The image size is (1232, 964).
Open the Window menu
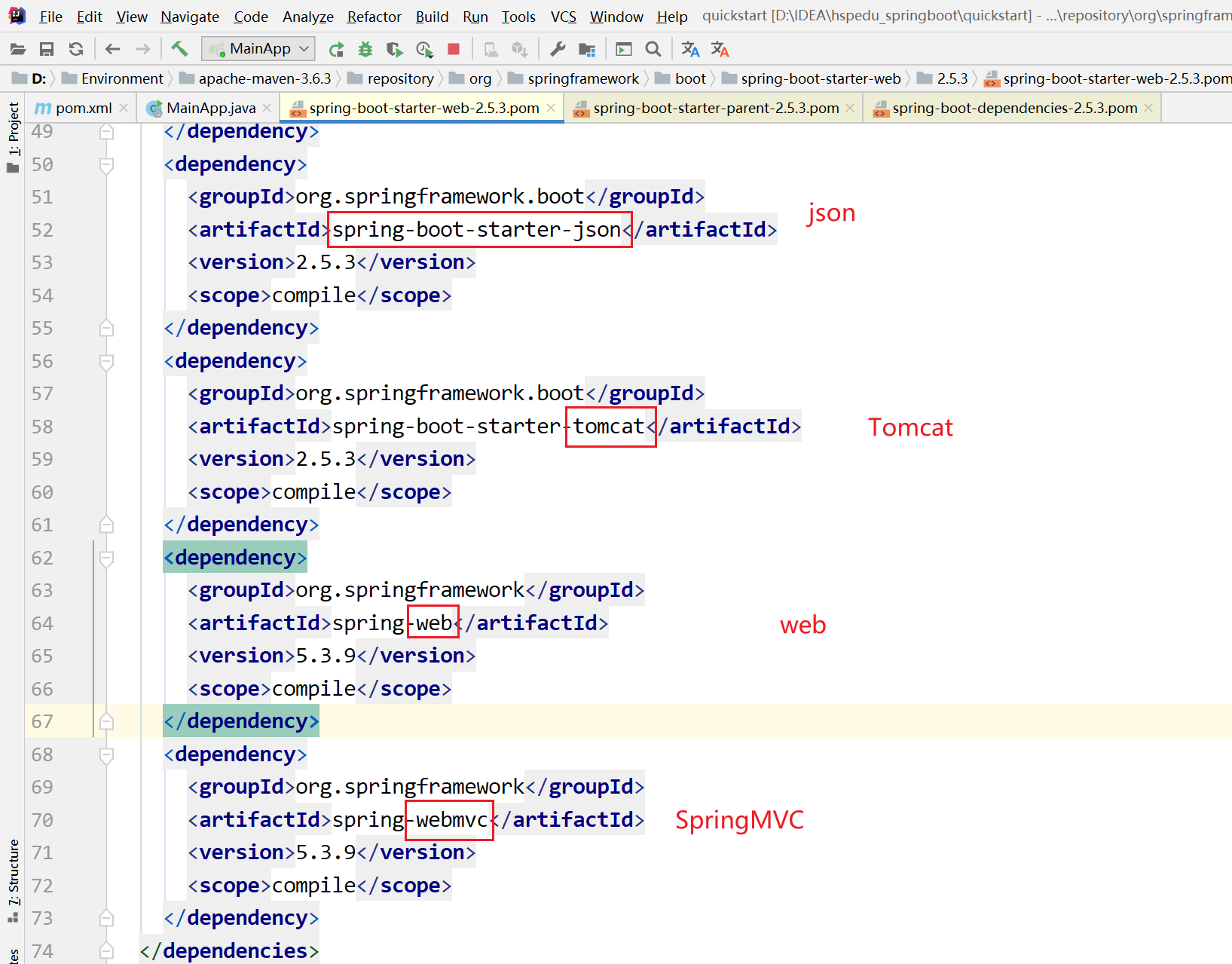click(616, 17)
